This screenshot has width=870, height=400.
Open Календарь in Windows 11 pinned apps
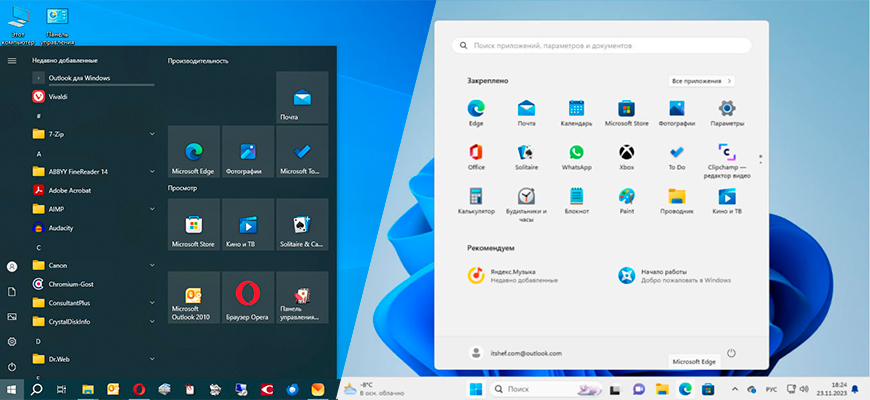(576, 113)
